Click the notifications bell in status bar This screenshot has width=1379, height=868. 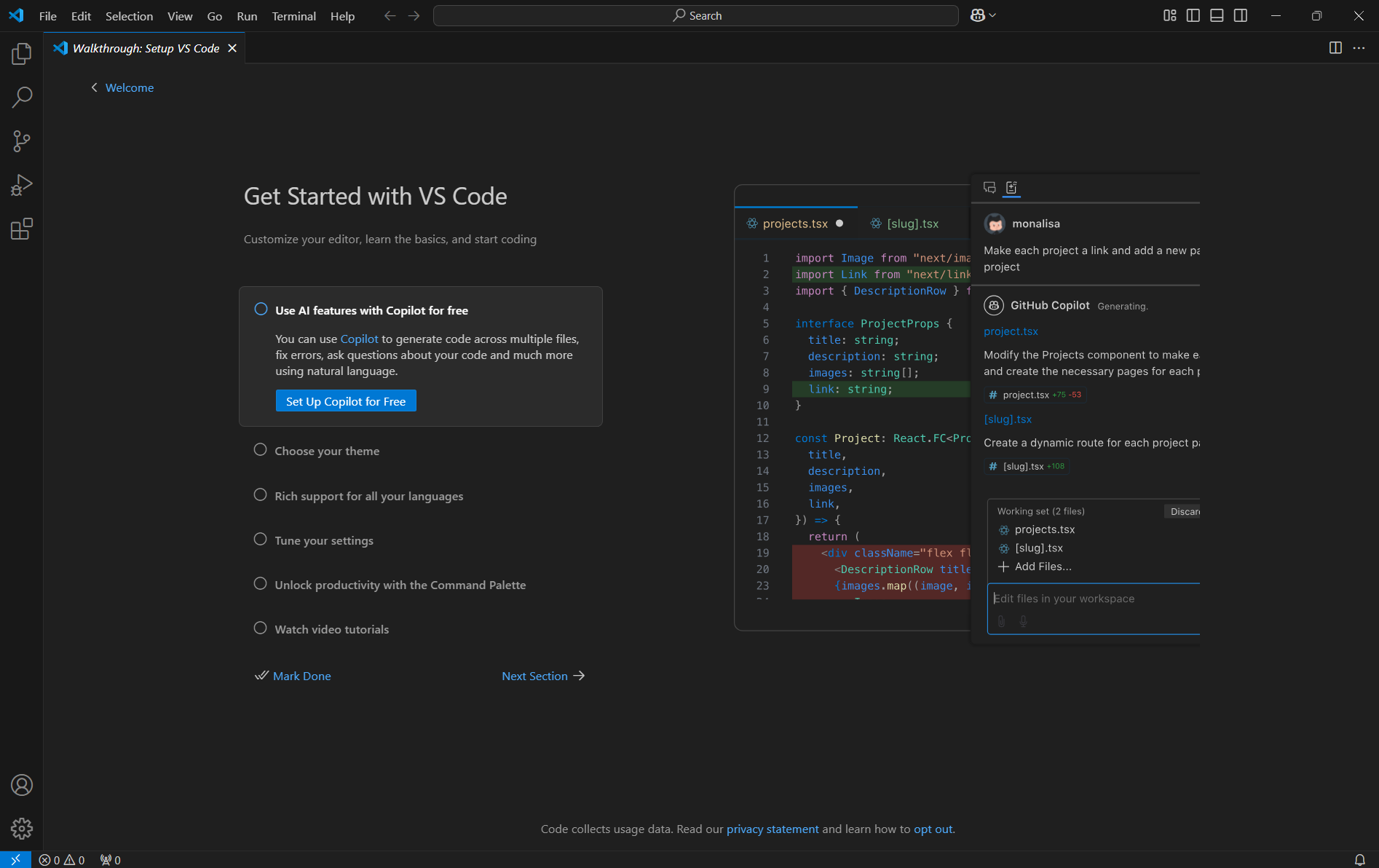1359,860
